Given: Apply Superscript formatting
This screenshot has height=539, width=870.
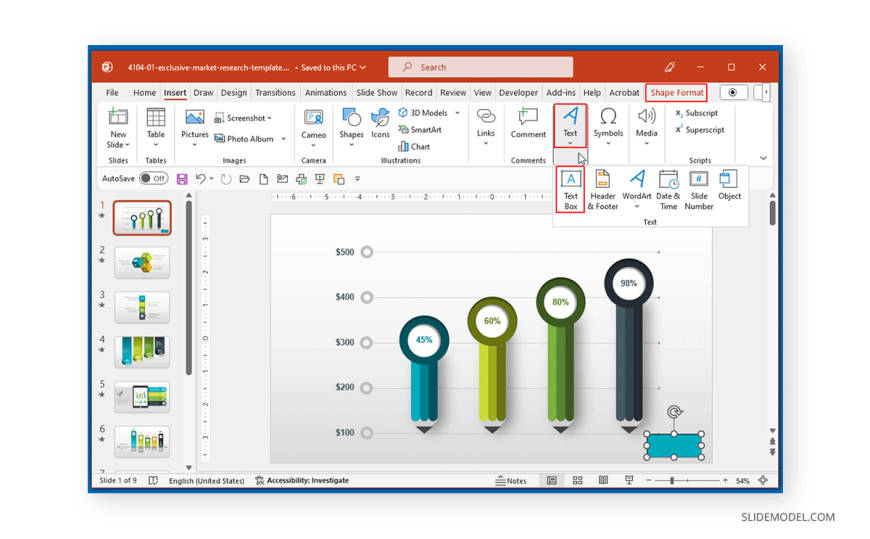Looking at the screenshot, I should point(700,129).
